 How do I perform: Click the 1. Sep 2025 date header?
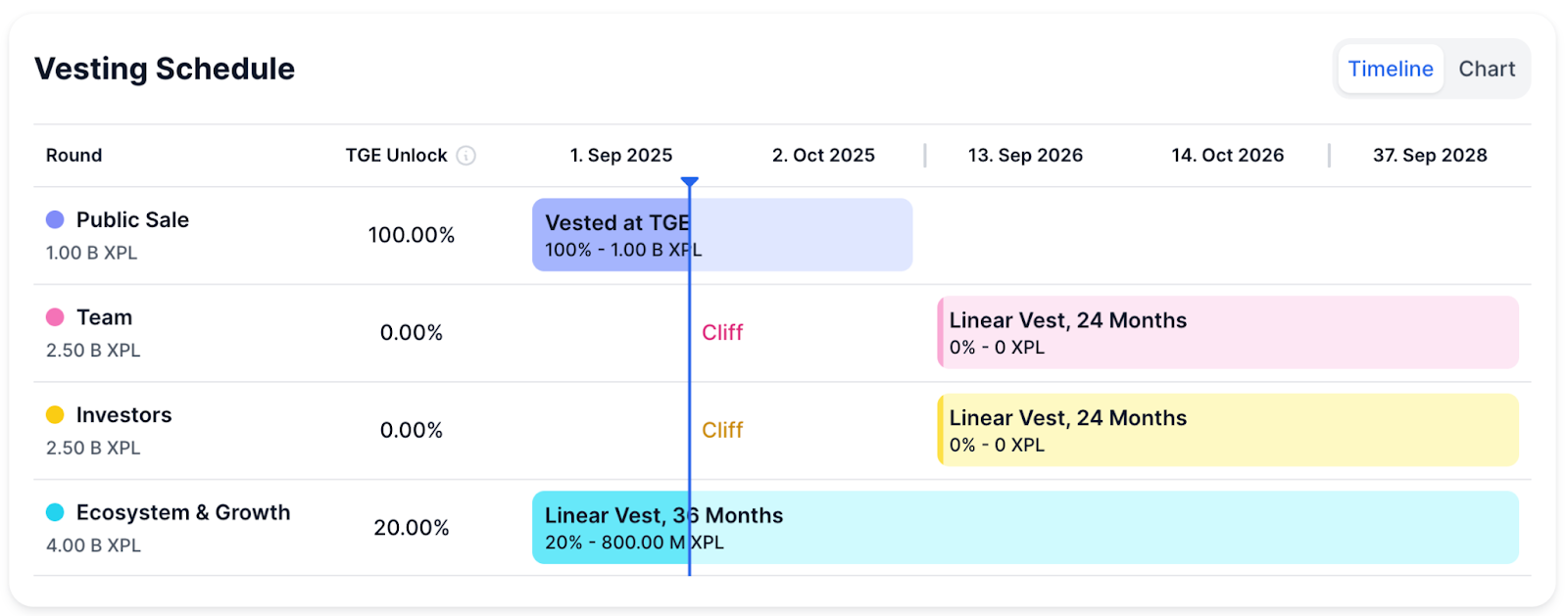coord(621,155)
